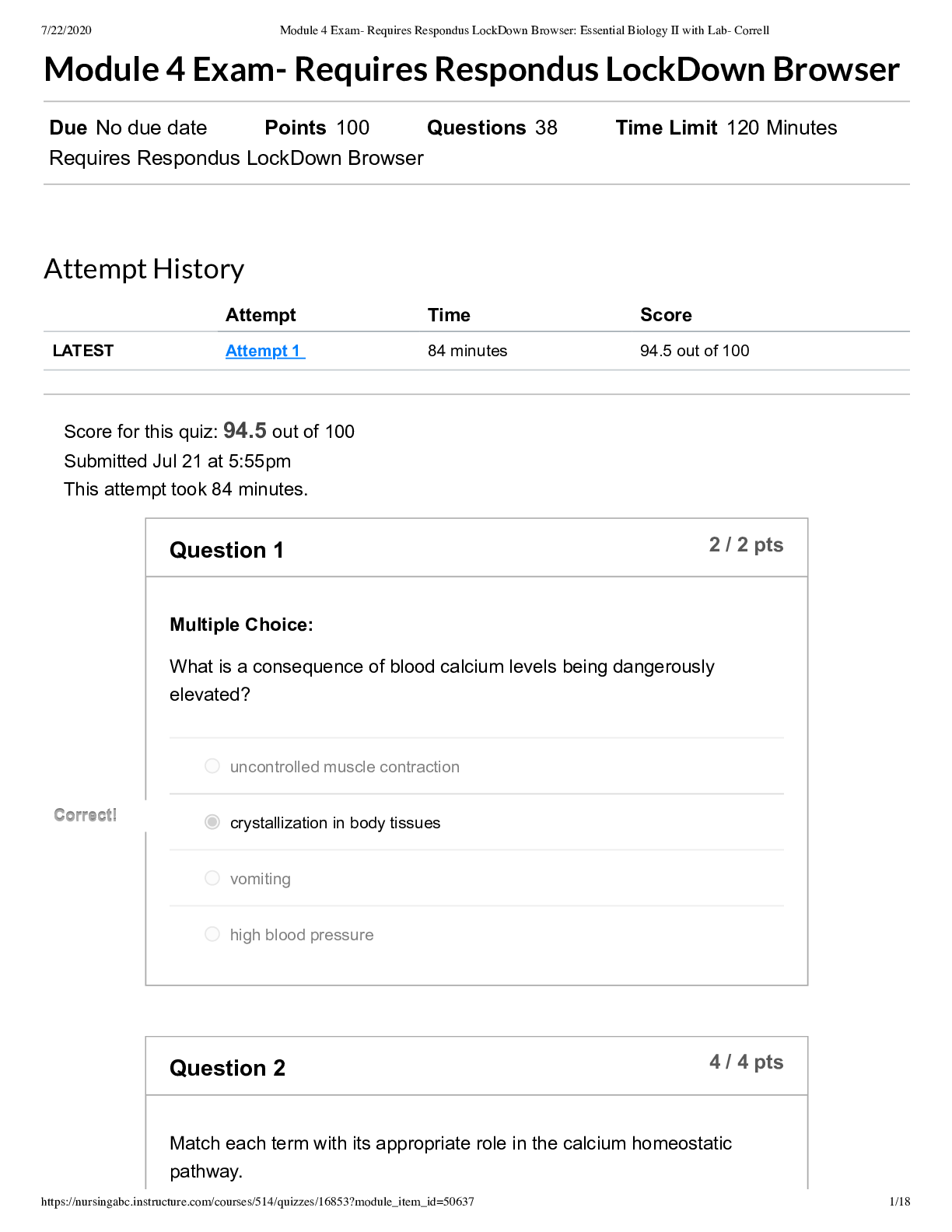Click the Submitted Jul 21 at 5:55pm text
Screen dimensions: 952x1232
click(x=177, y=461)
